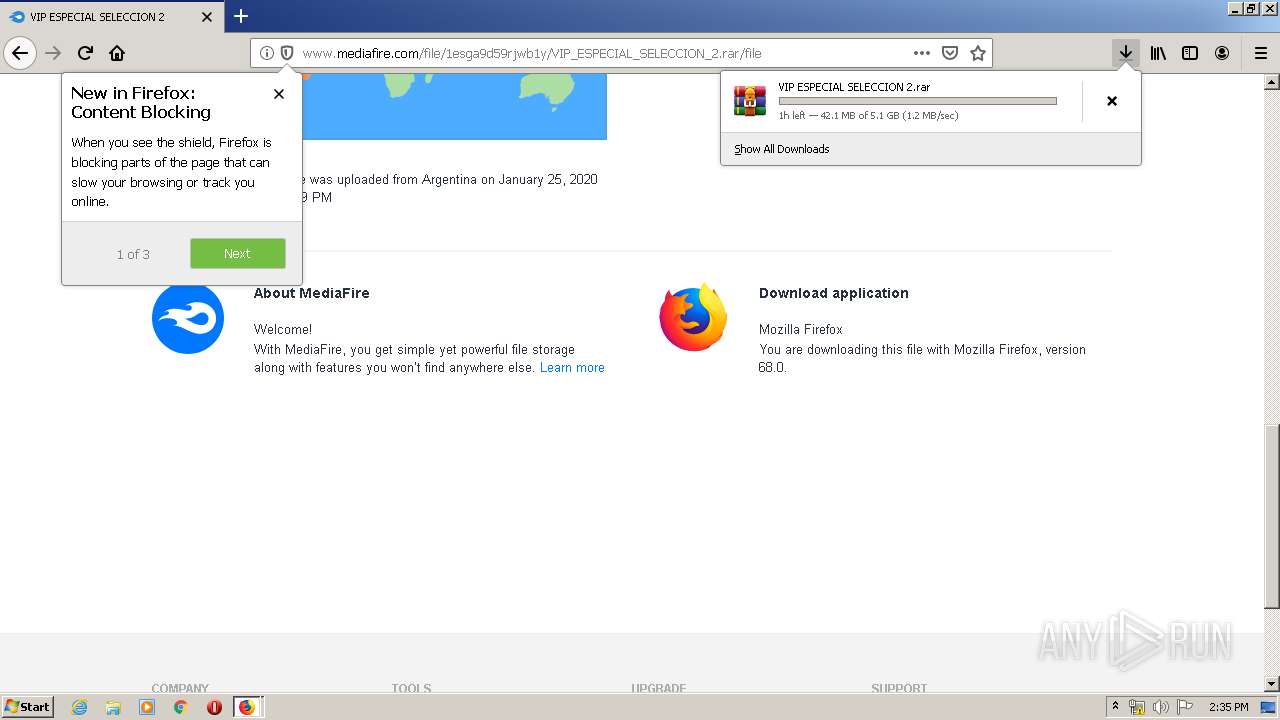The image size is (1280, 720).
Task: Click the scrollbar down arrow
Action: coord(1271,684)
